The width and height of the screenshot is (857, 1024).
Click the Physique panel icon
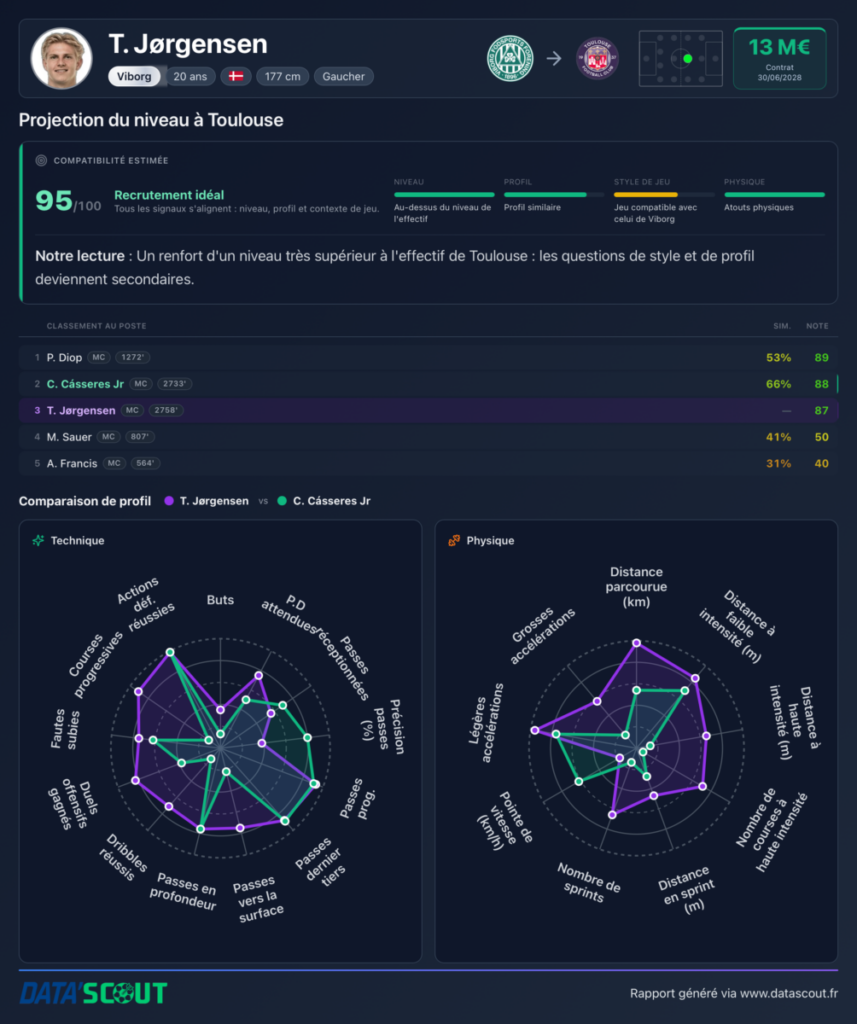pos(454,540)
